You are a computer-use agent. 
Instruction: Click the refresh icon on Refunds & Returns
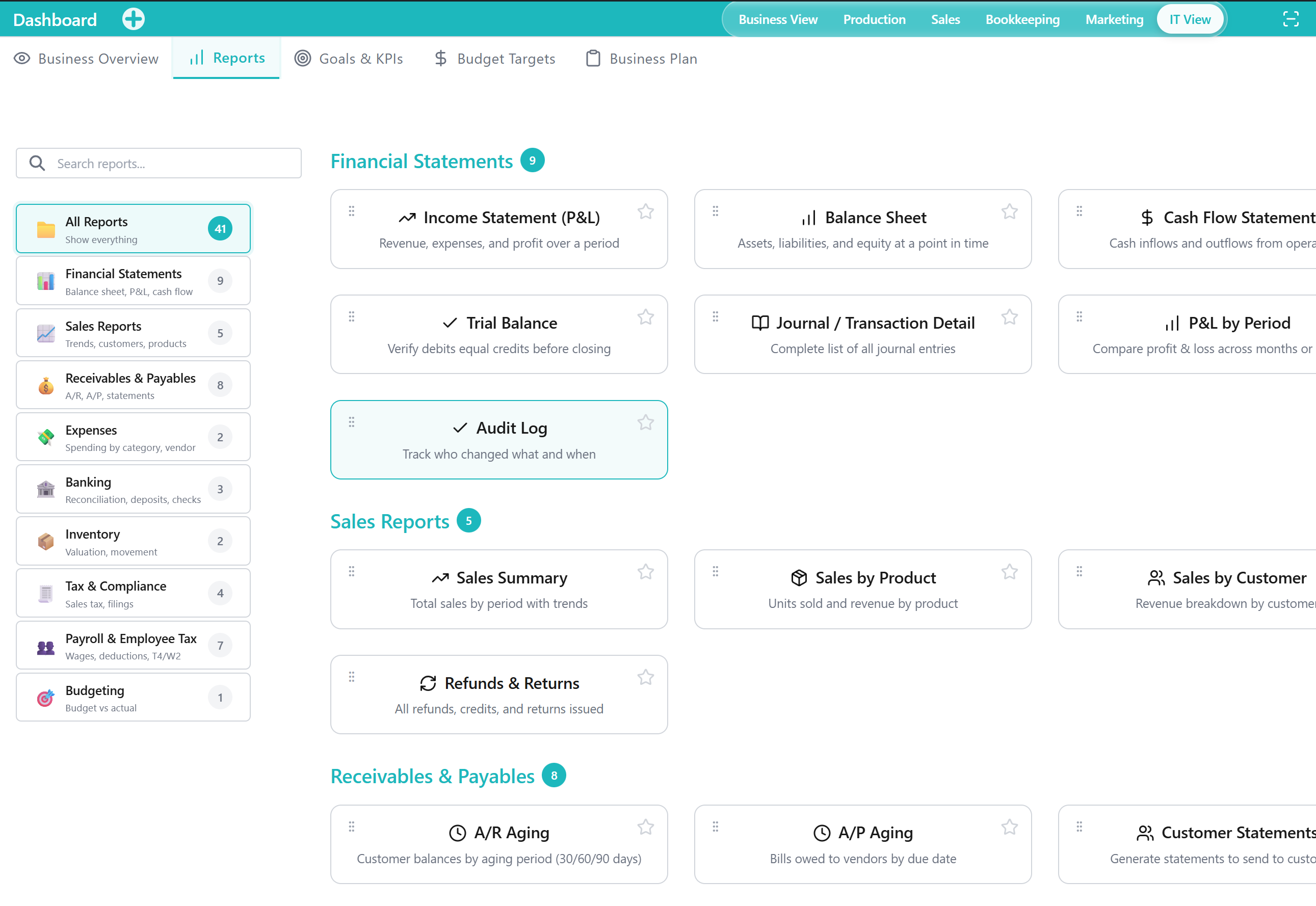tap(428, 683)
